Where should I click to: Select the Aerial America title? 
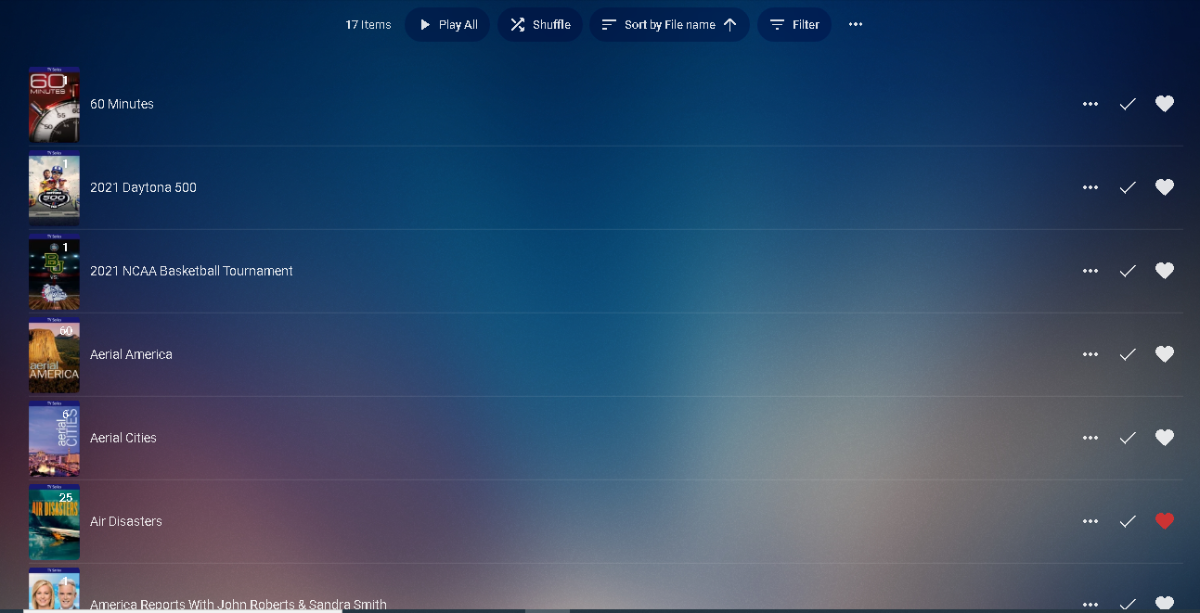pyautogui.click(x=131, y=354)
